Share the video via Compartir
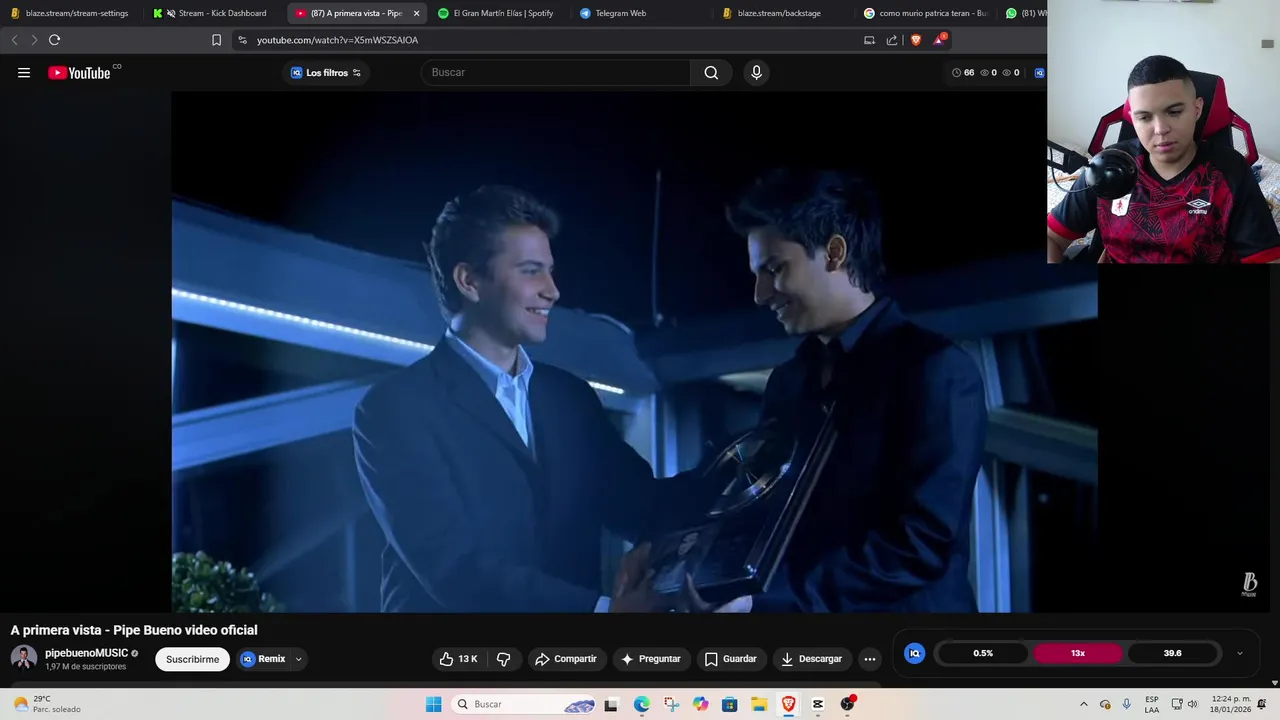The height and width of the screenshot is (720, 1280). coord(566,659)
